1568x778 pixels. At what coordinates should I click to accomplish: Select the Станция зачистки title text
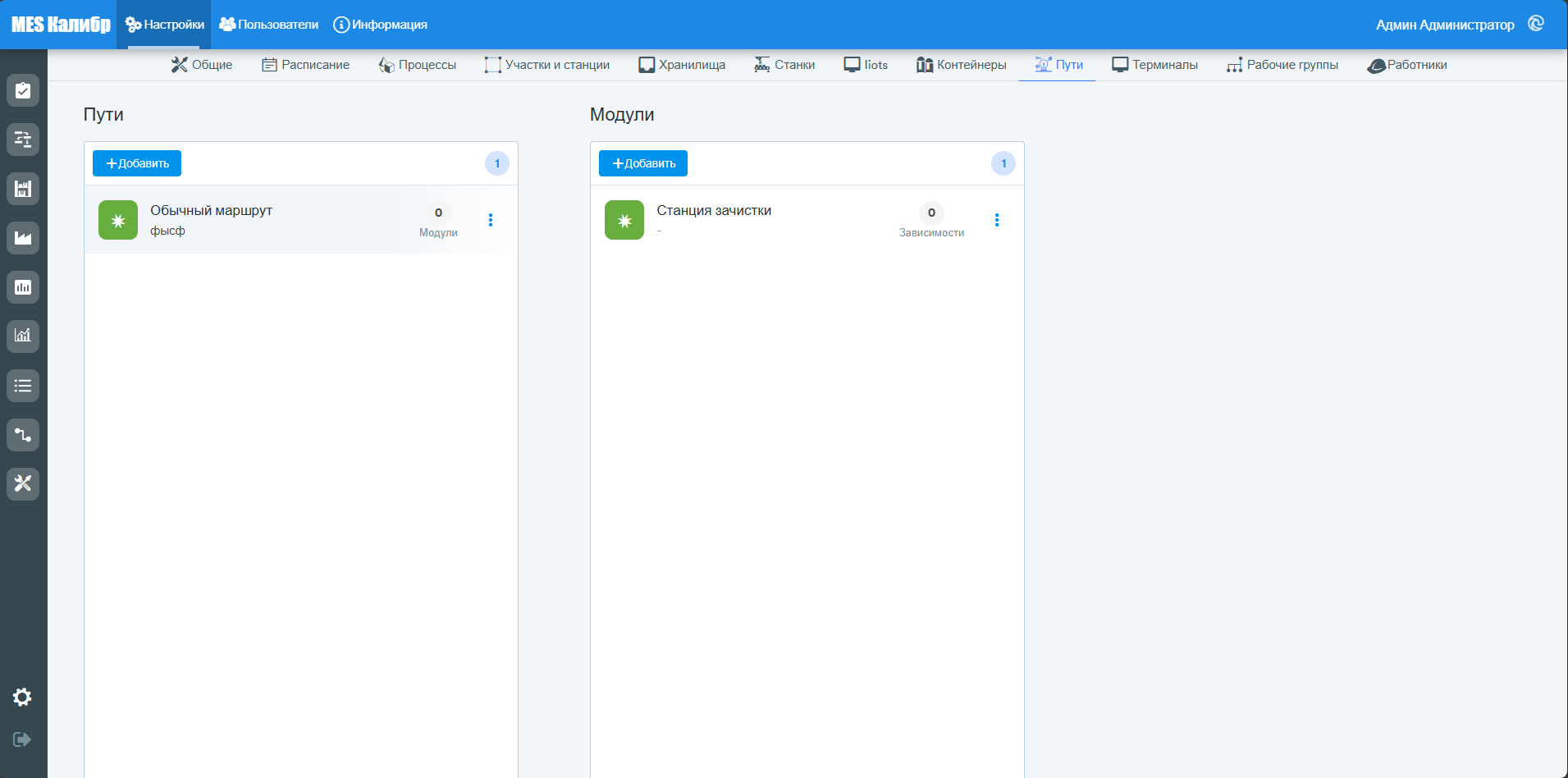click(x=714, y=210)
